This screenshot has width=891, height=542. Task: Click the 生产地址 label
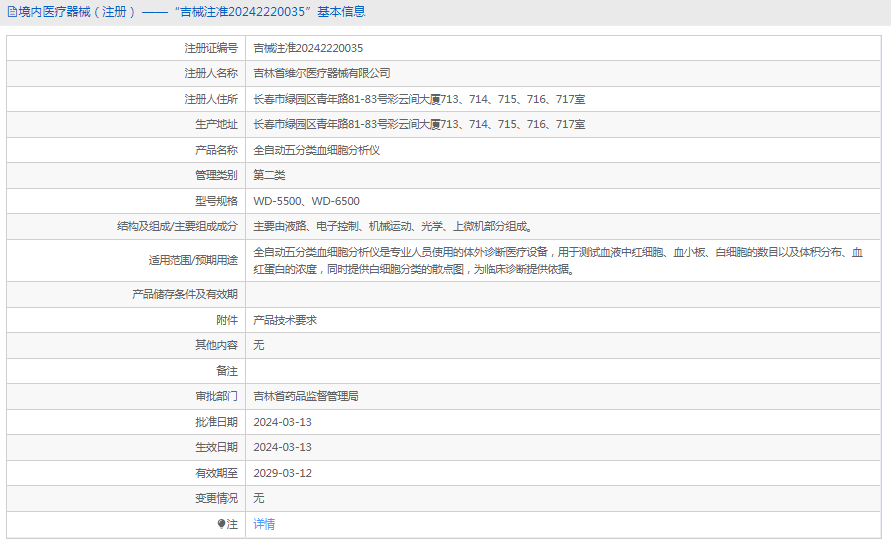click(216, 124)
